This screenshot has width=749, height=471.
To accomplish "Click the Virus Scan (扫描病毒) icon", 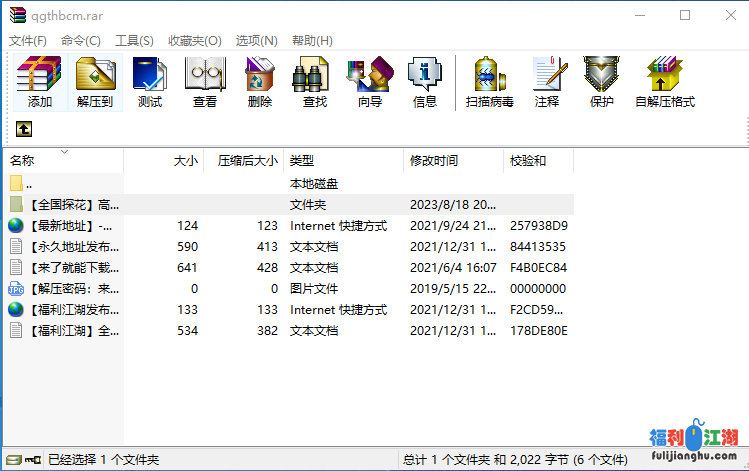I will 490,82.
